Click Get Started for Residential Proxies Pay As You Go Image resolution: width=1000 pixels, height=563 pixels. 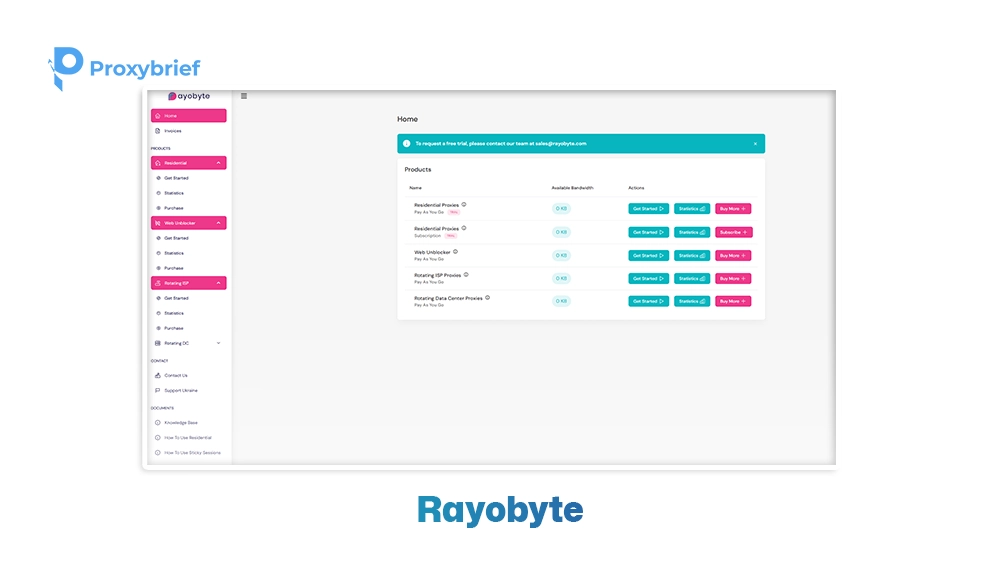pos(649,208)
